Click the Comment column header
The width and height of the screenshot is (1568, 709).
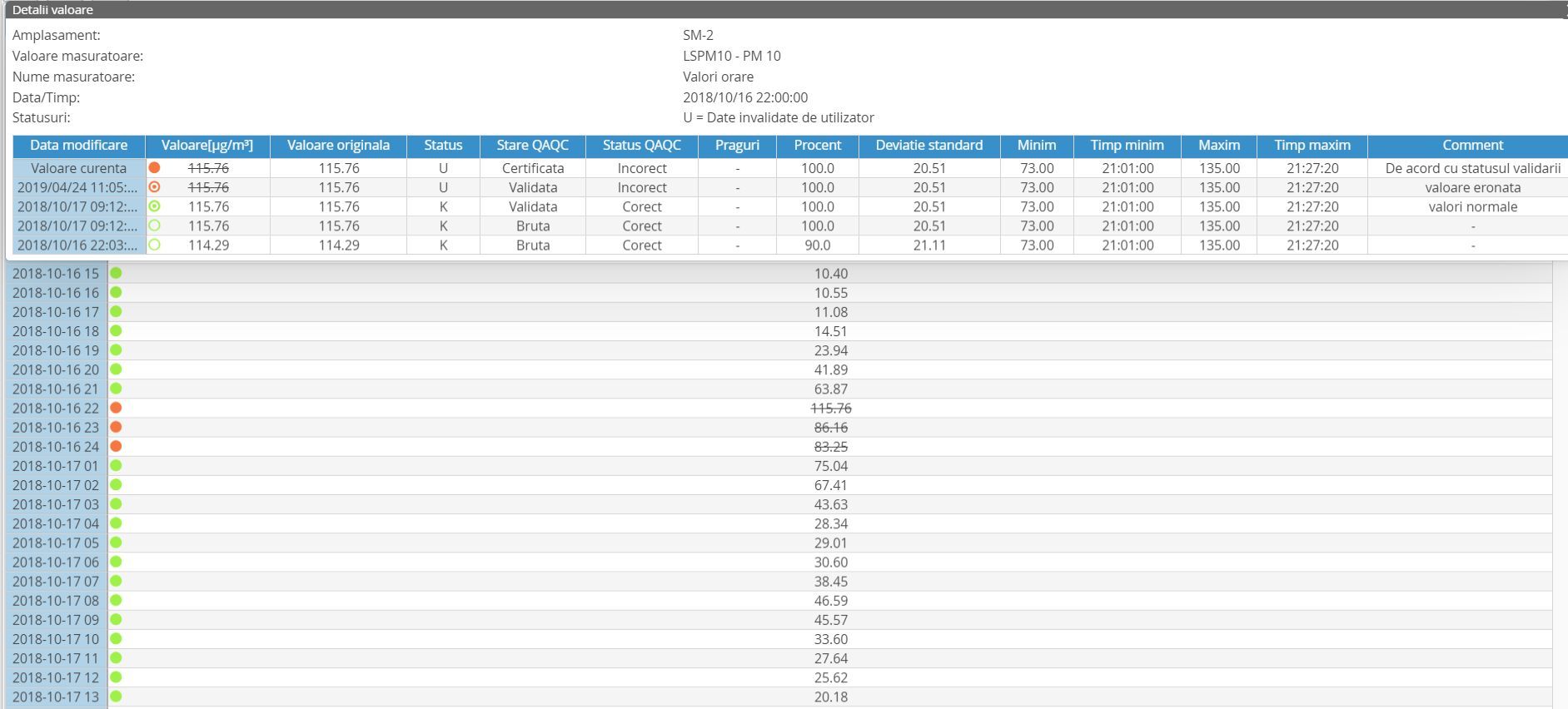pyautogui.click(x=1472, y=146)
